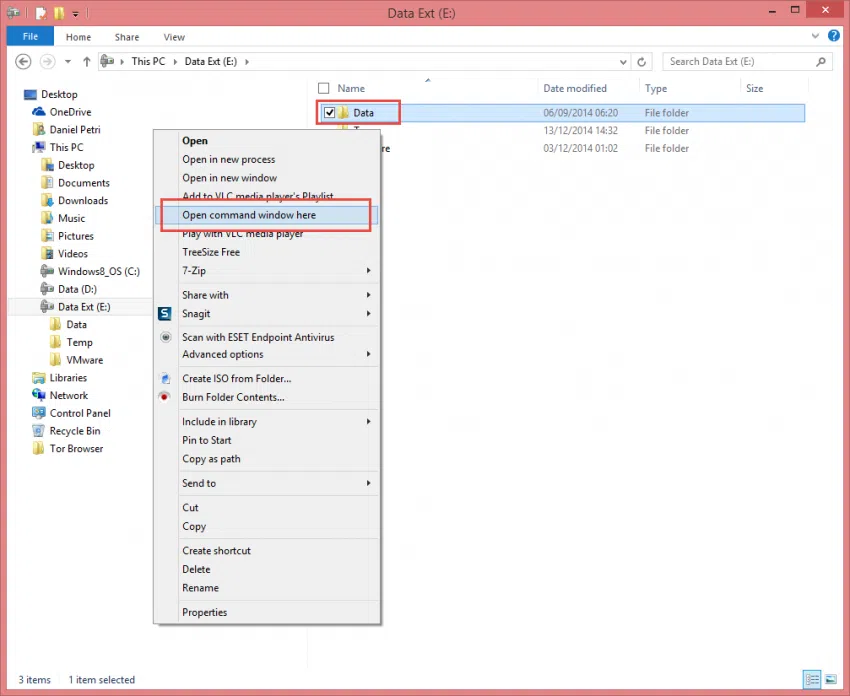Click the New folder icon in the quick access toolbar
The width and height of the screenshot is (850, 696).
(x=59, y=13)
